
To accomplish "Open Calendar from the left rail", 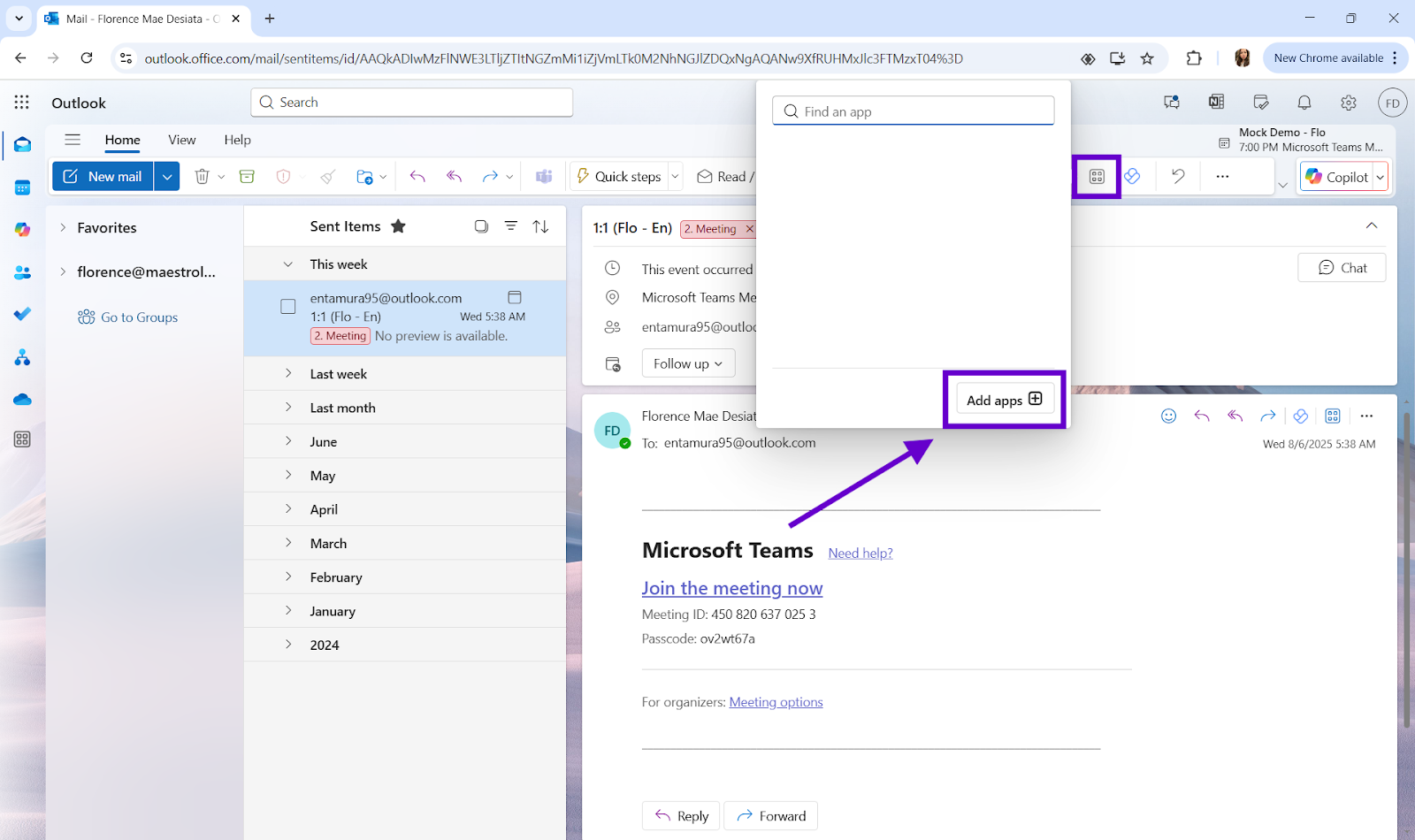I will [x=22, y=187].
